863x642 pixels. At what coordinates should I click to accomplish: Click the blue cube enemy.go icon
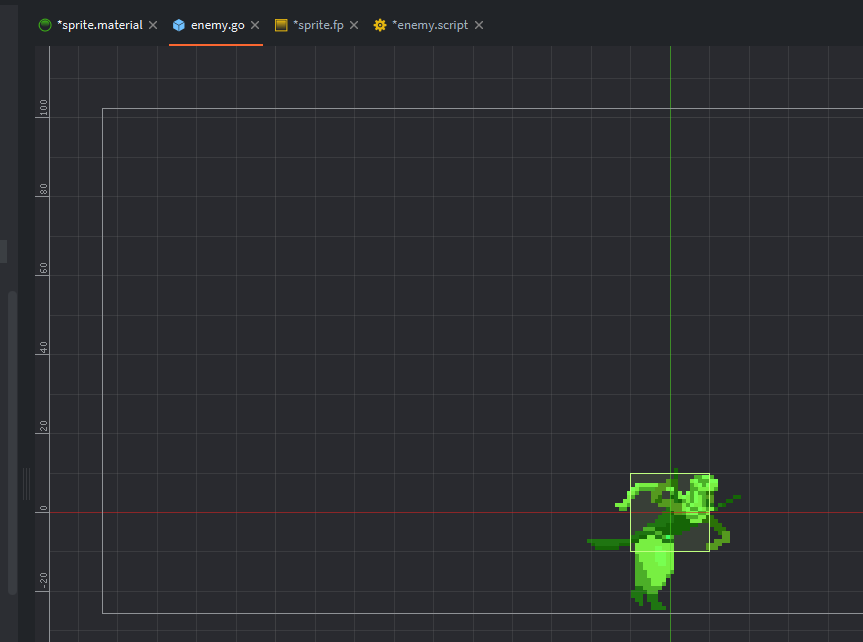point(179,25)
